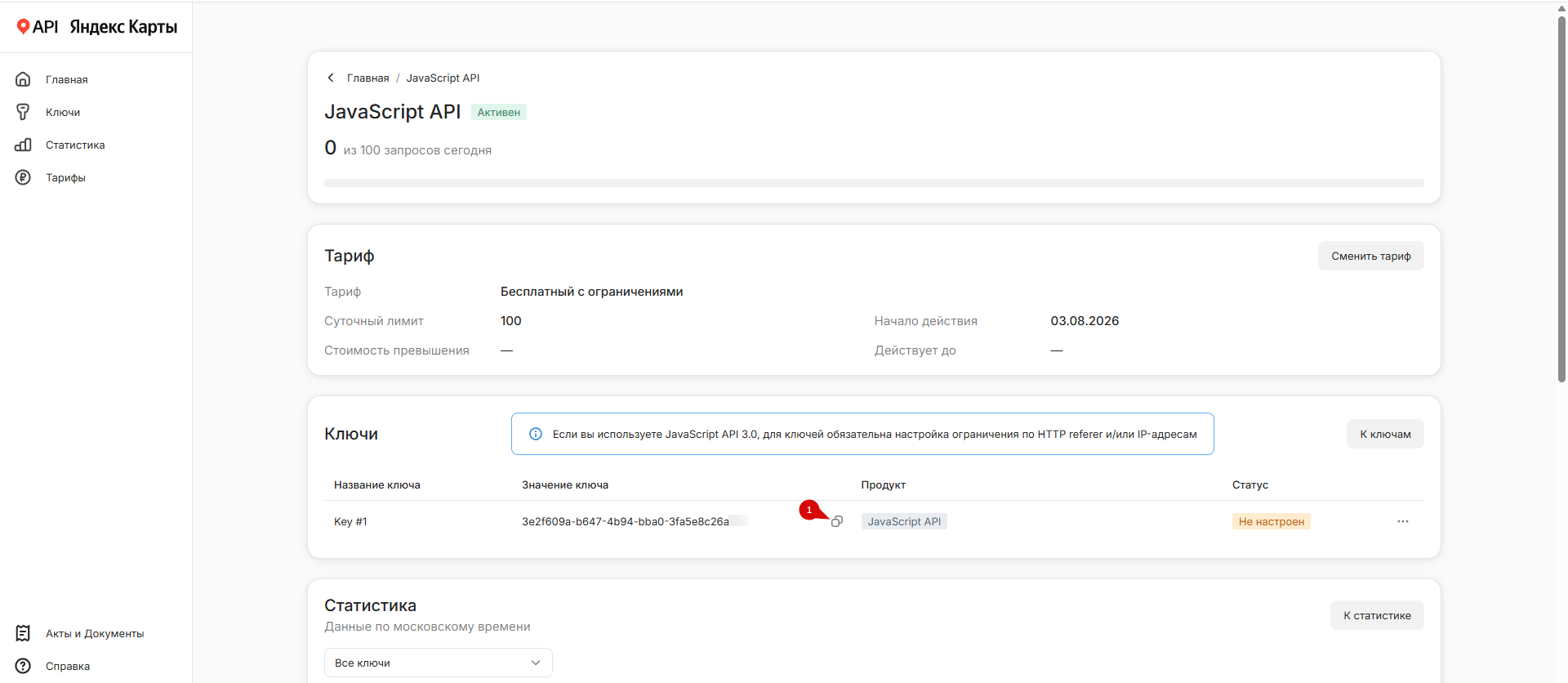Click the Статус column header
This screenshot has height=683, width=1568.
tap(1250, 484)
